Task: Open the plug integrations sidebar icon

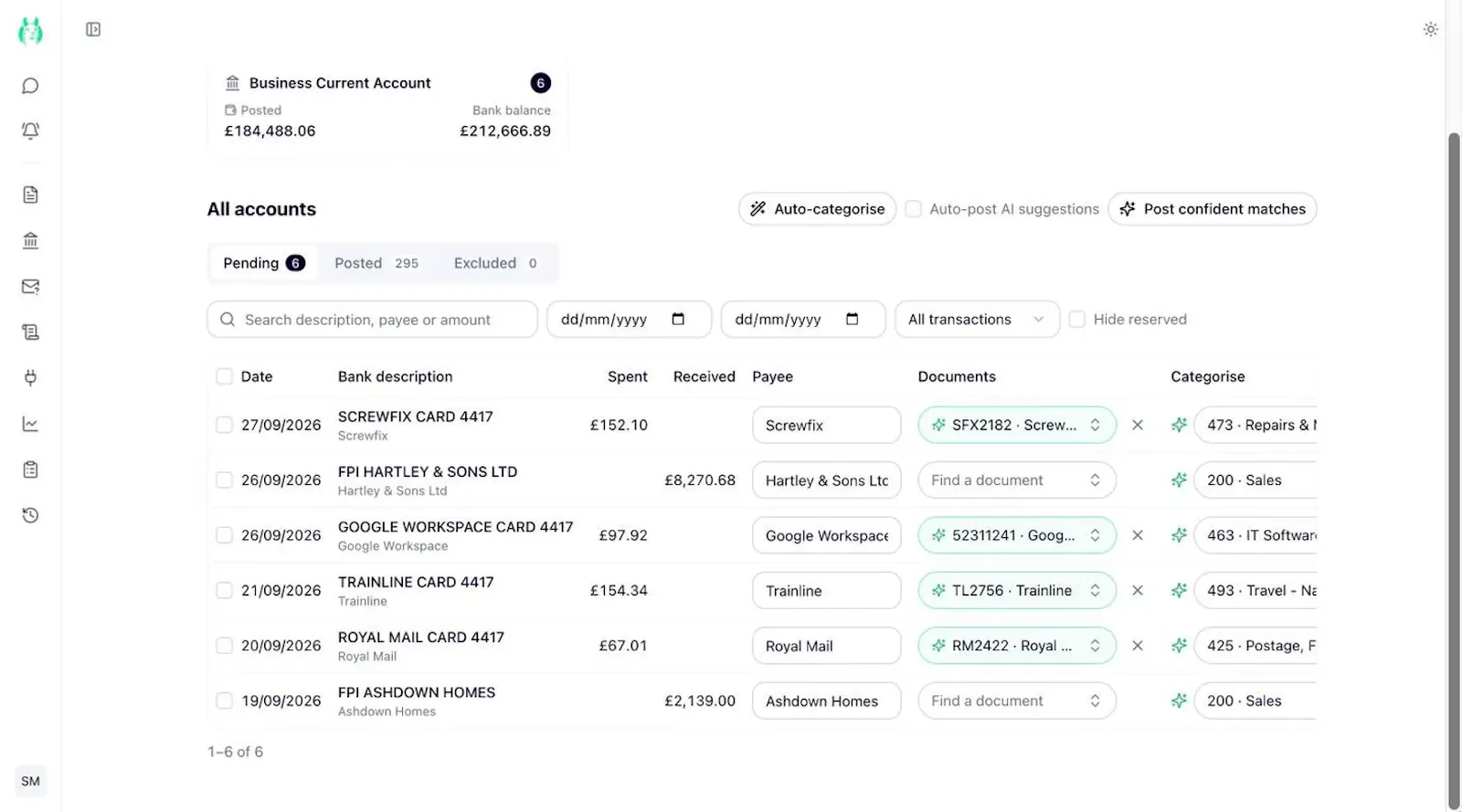Action: click(30, 378)
